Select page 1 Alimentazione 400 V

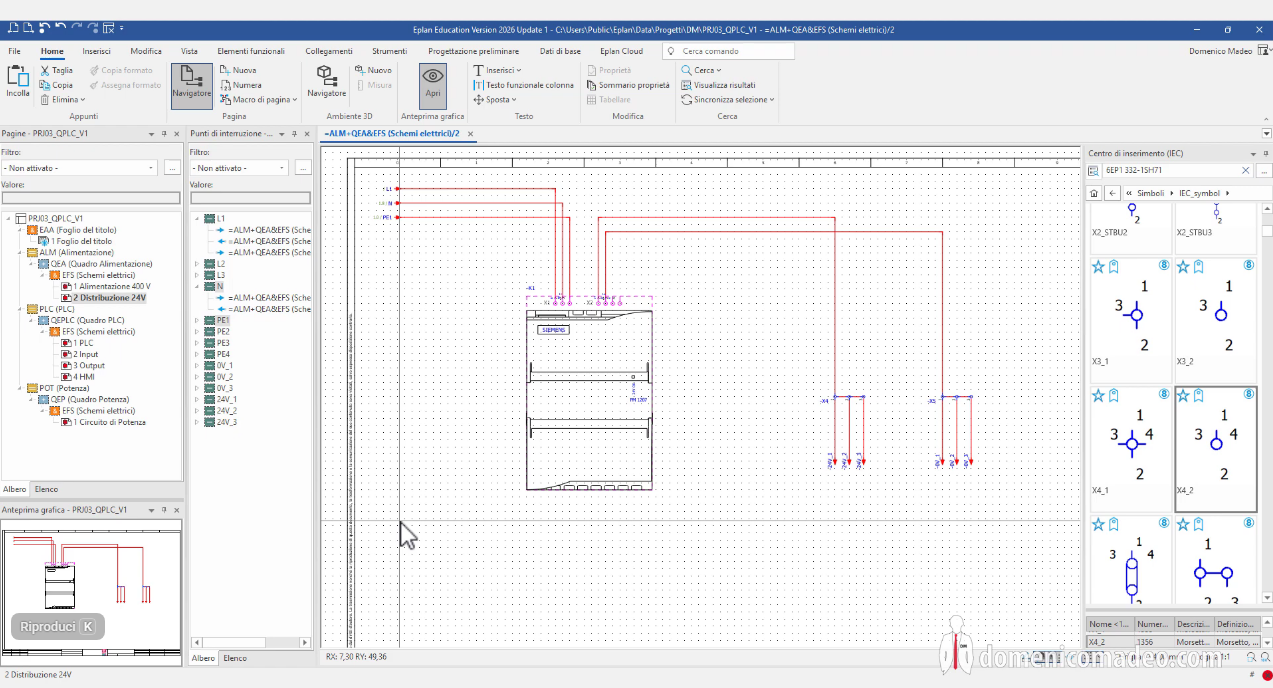pos(111,286)
